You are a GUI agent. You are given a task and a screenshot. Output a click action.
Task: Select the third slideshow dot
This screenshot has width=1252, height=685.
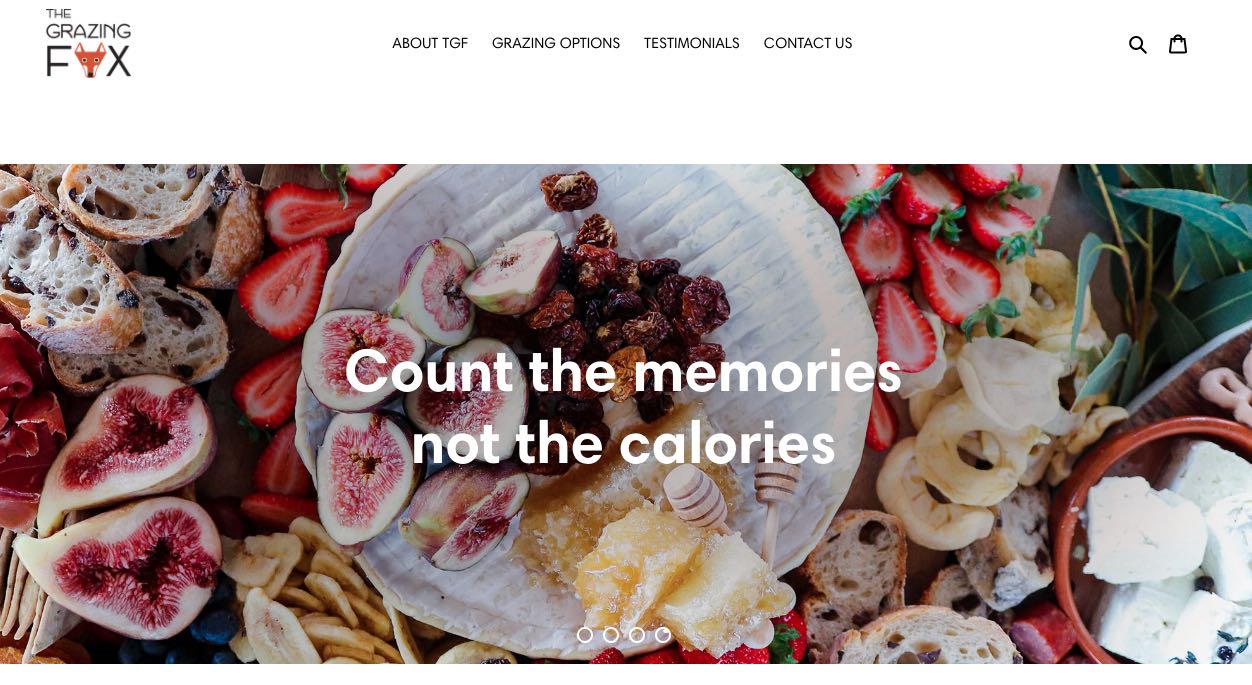tap(637, 635)
